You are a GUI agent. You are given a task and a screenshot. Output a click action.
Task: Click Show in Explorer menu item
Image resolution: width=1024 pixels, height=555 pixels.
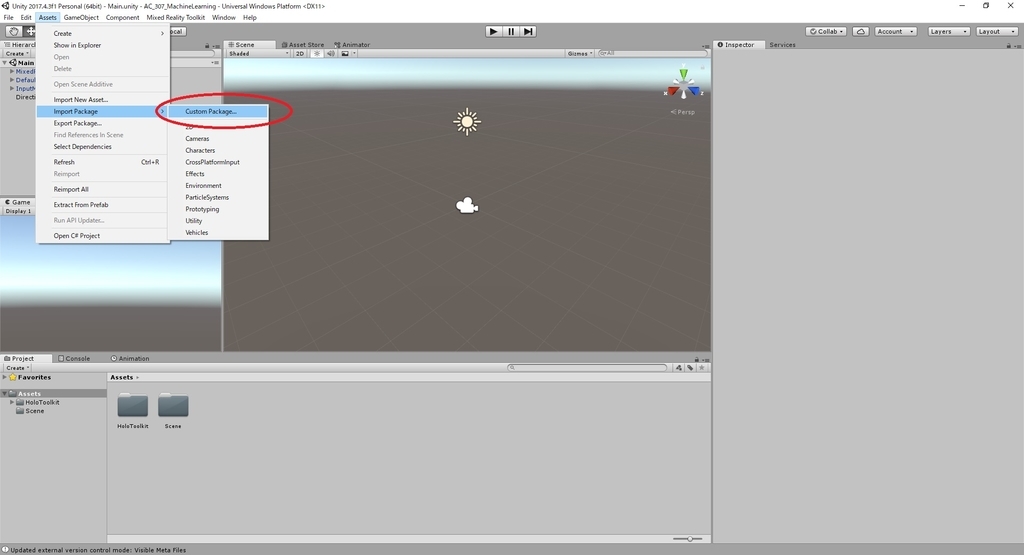click(103, 45)
